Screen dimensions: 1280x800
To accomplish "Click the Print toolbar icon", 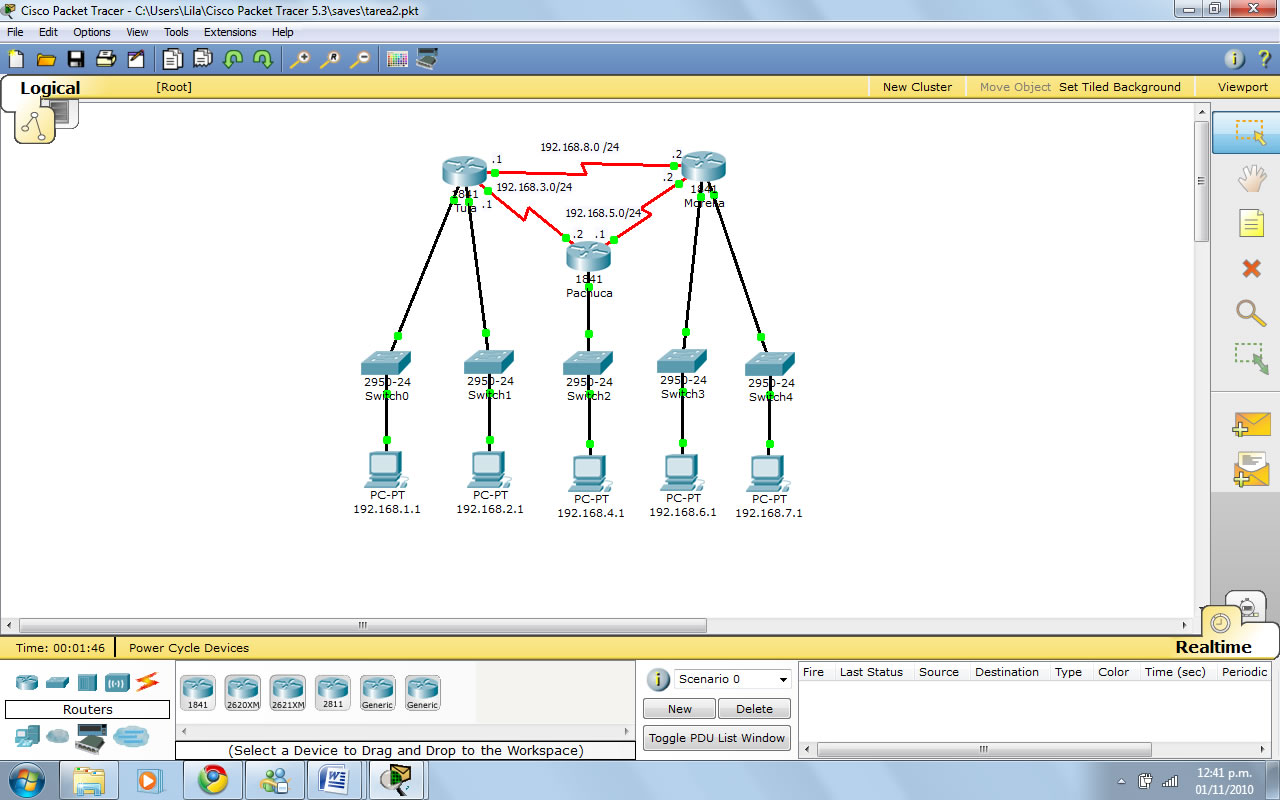I will coord(106,59).
